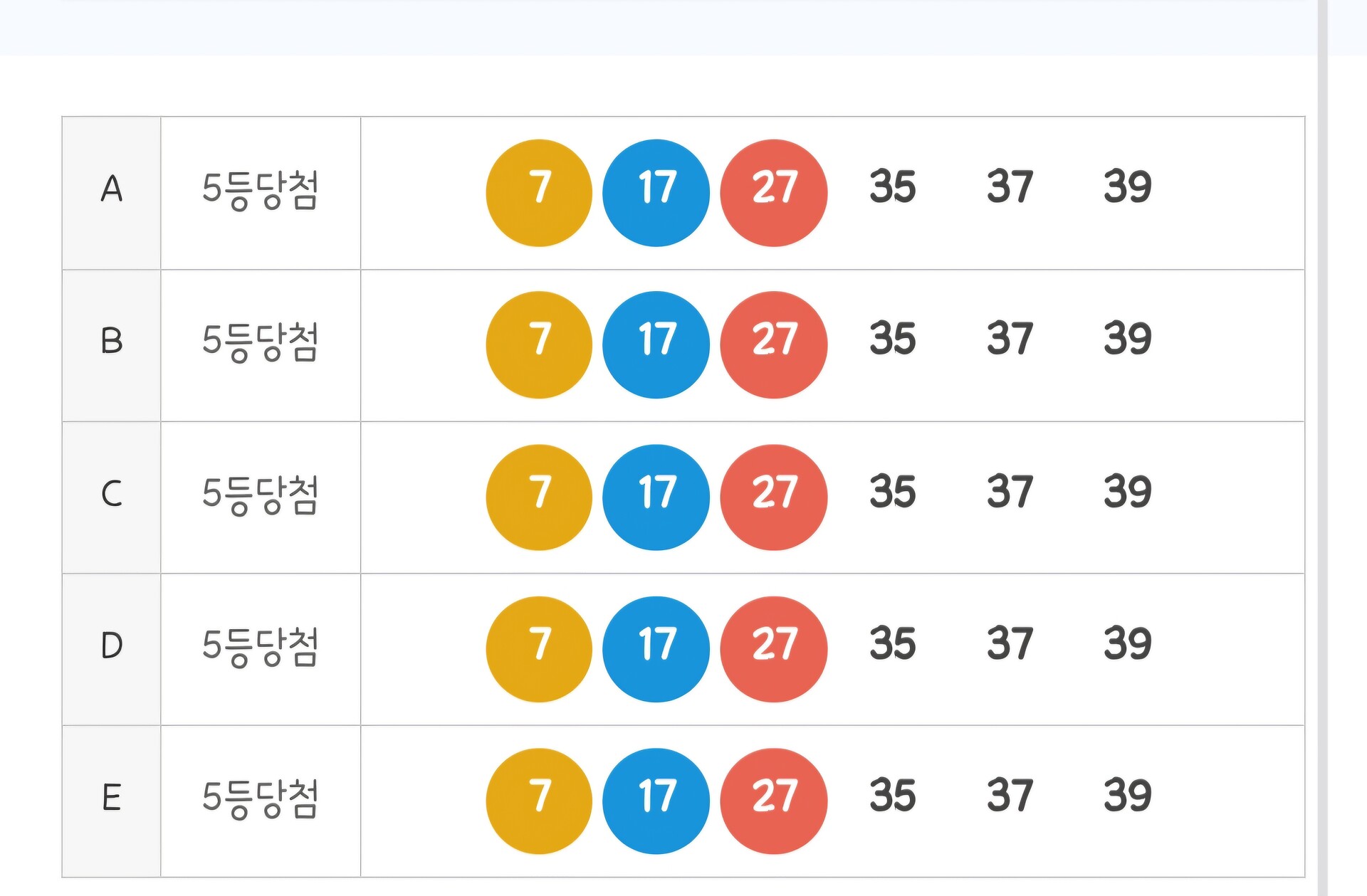Click the red 27 ball in row D

pos(773,649)
